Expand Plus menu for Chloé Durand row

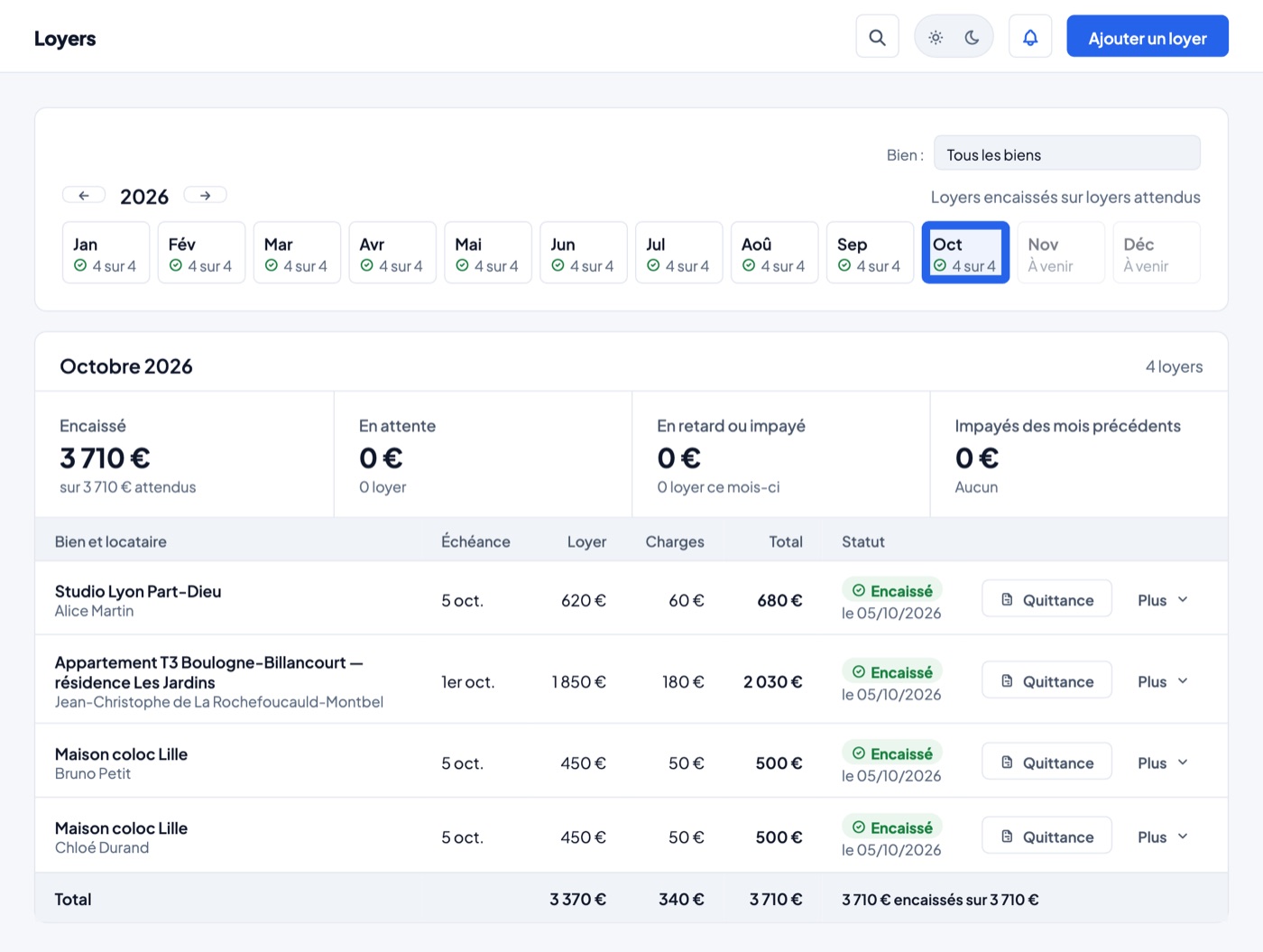(1163, 836)
